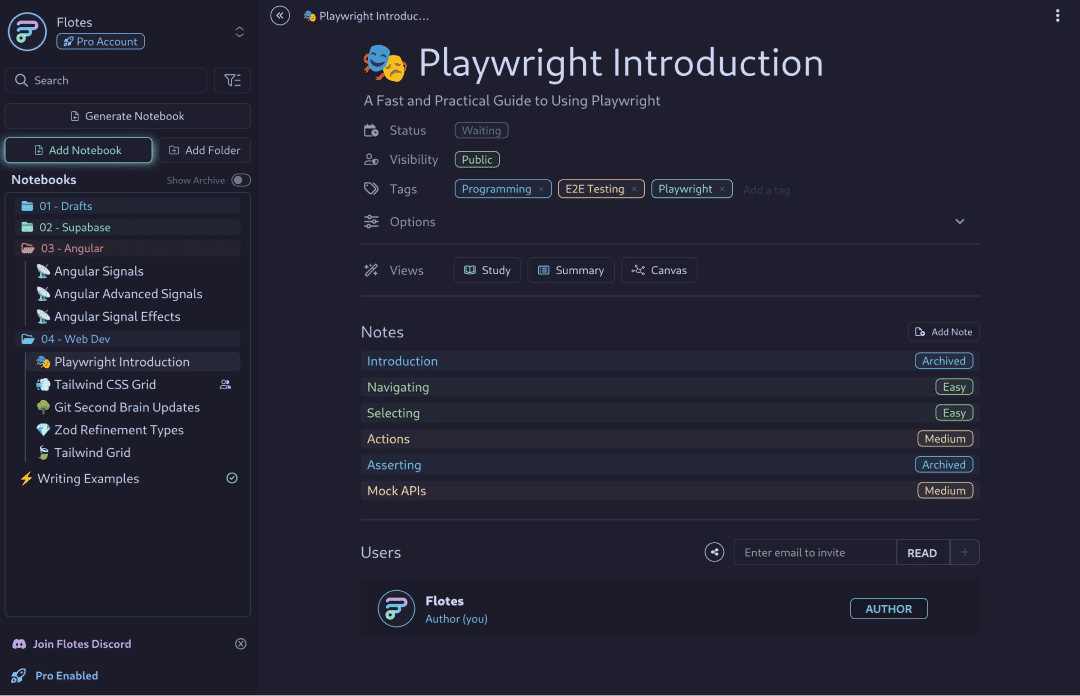Click the email invite input field
This screenshot has height=696, width=1080.
tap(815, 552)
